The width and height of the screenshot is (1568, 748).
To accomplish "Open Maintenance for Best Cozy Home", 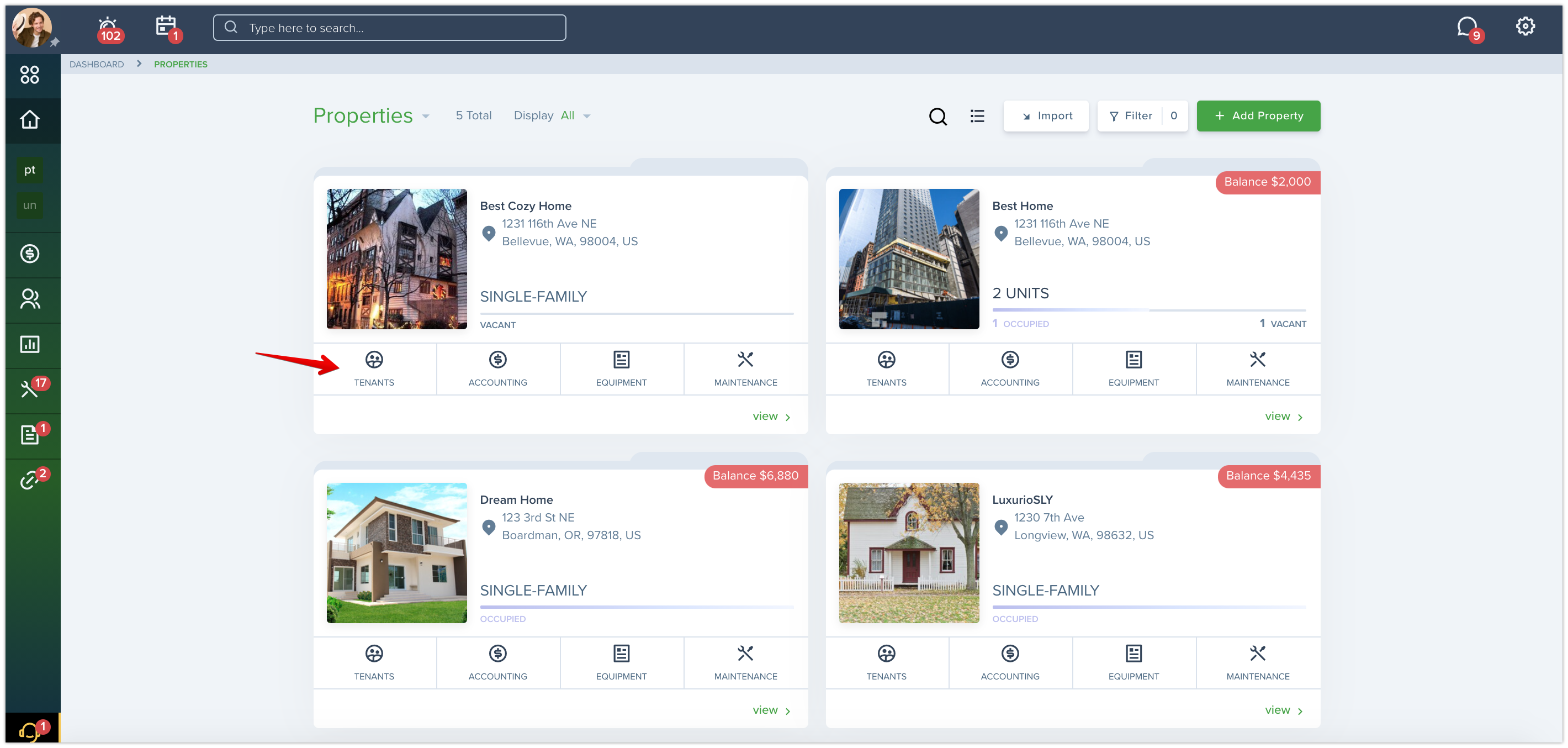I will click(x=745, y=369).
